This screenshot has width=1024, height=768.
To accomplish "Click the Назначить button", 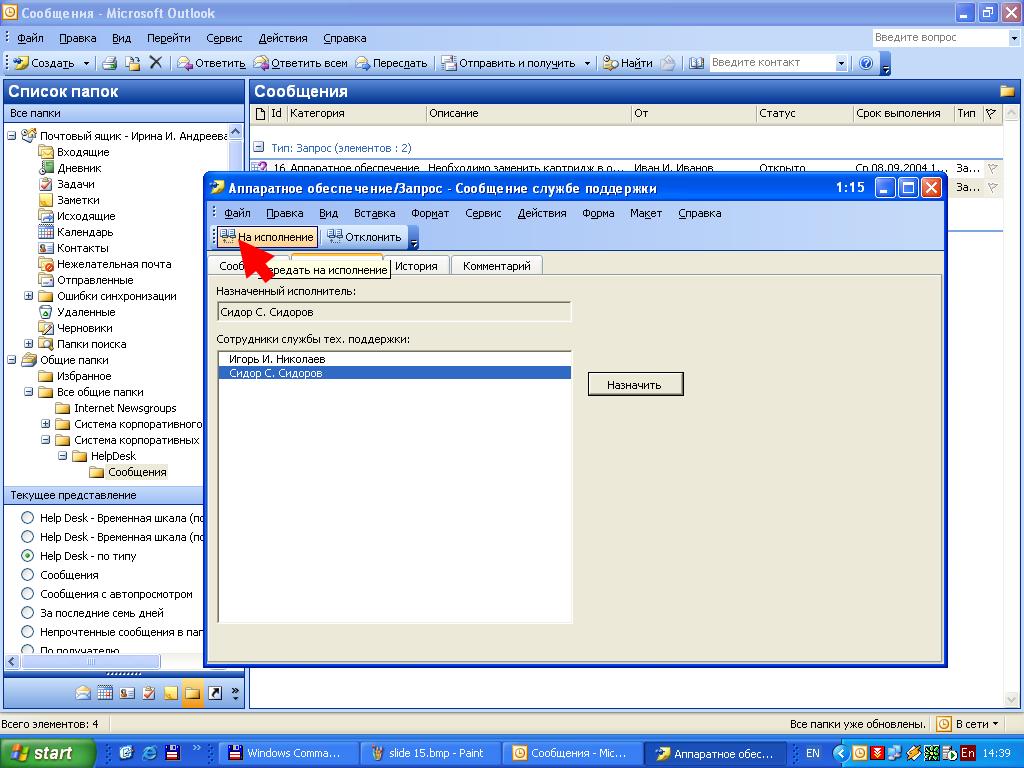I will tap(635, 385).
